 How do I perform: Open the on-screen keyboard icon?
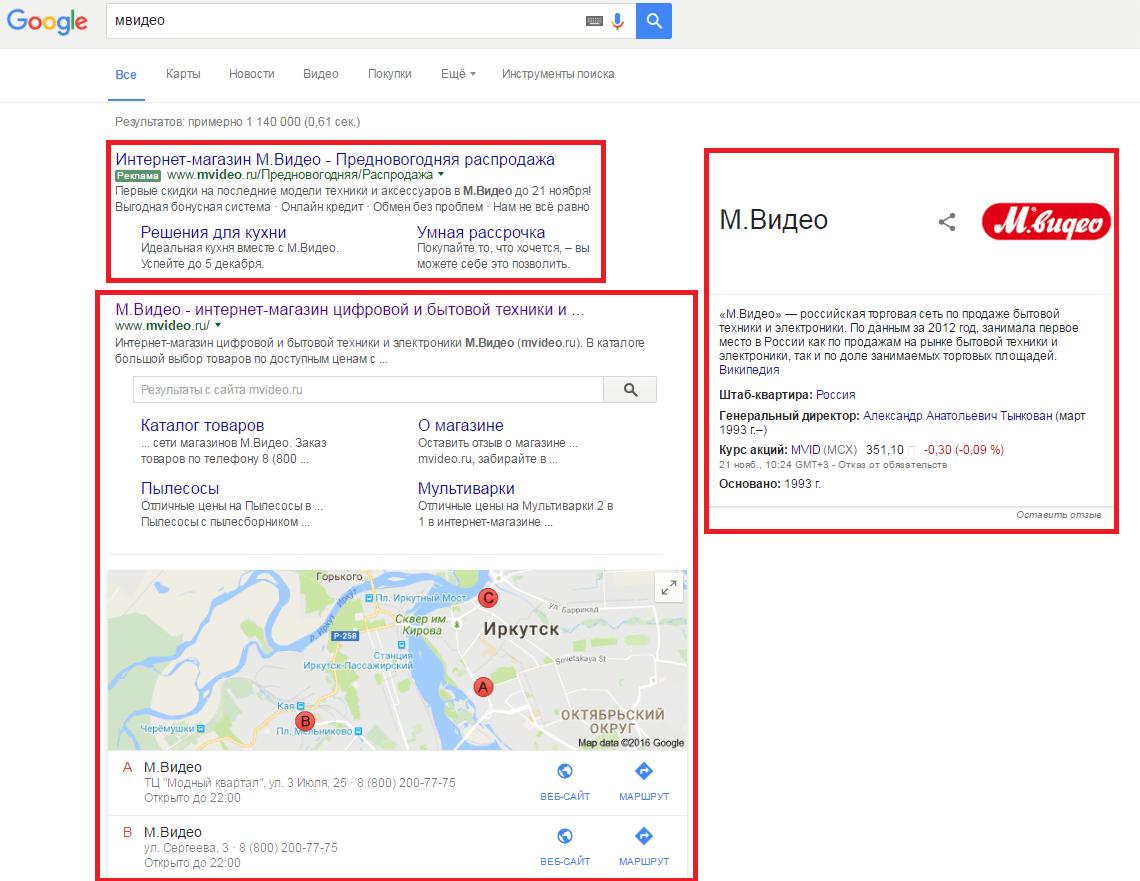point(594,21)
